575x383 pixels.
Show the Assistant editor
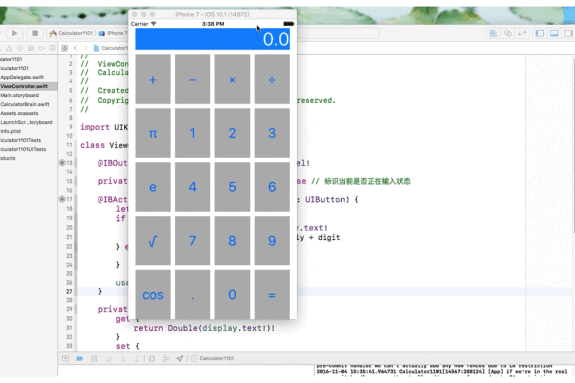click(x=508, y=34)
